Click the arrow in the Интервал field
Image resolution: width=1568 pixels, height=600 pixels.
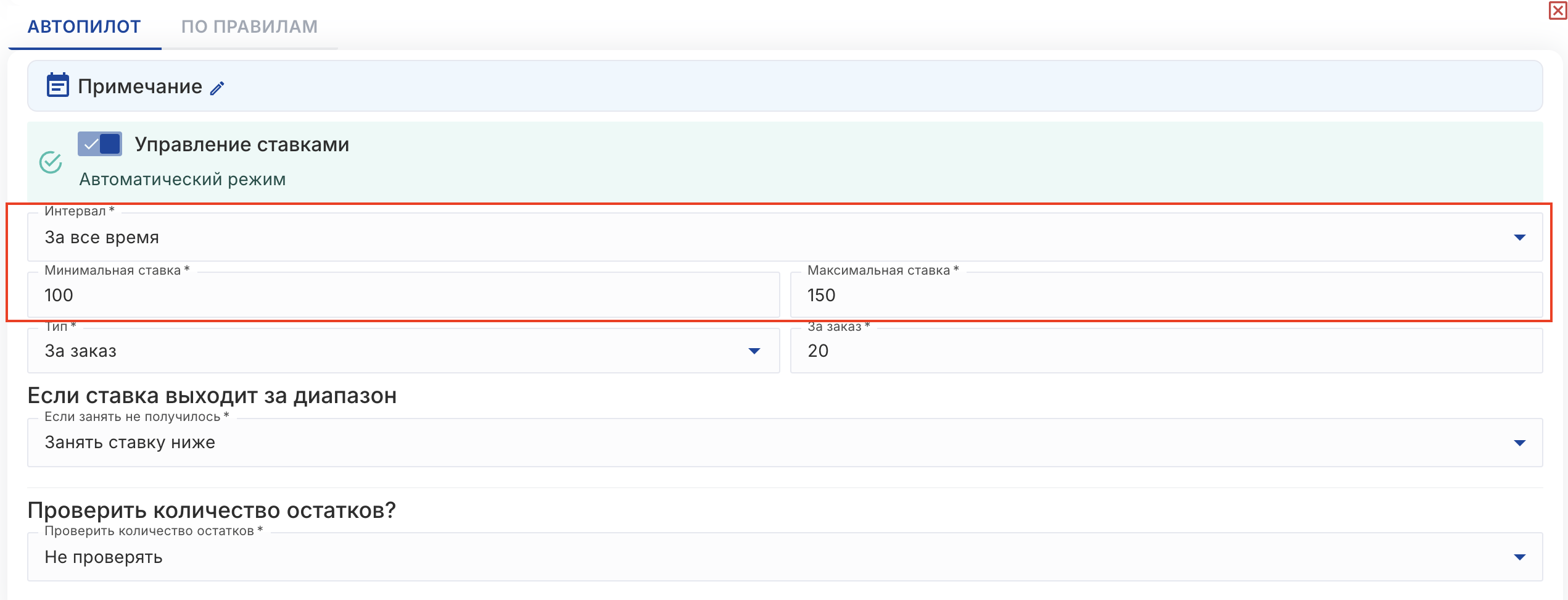click(1519, 238)
